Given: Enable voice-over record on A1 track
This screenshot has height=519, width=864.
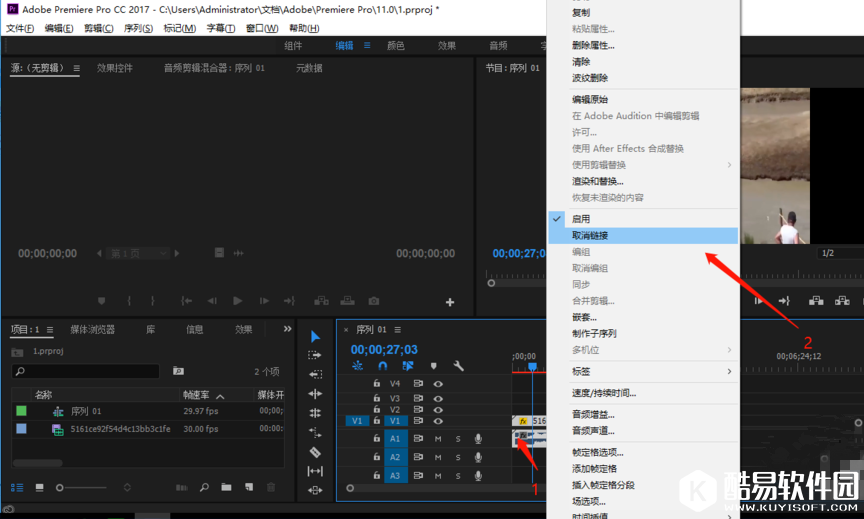Looking at the screenshot, I should [x=478, y=439].
